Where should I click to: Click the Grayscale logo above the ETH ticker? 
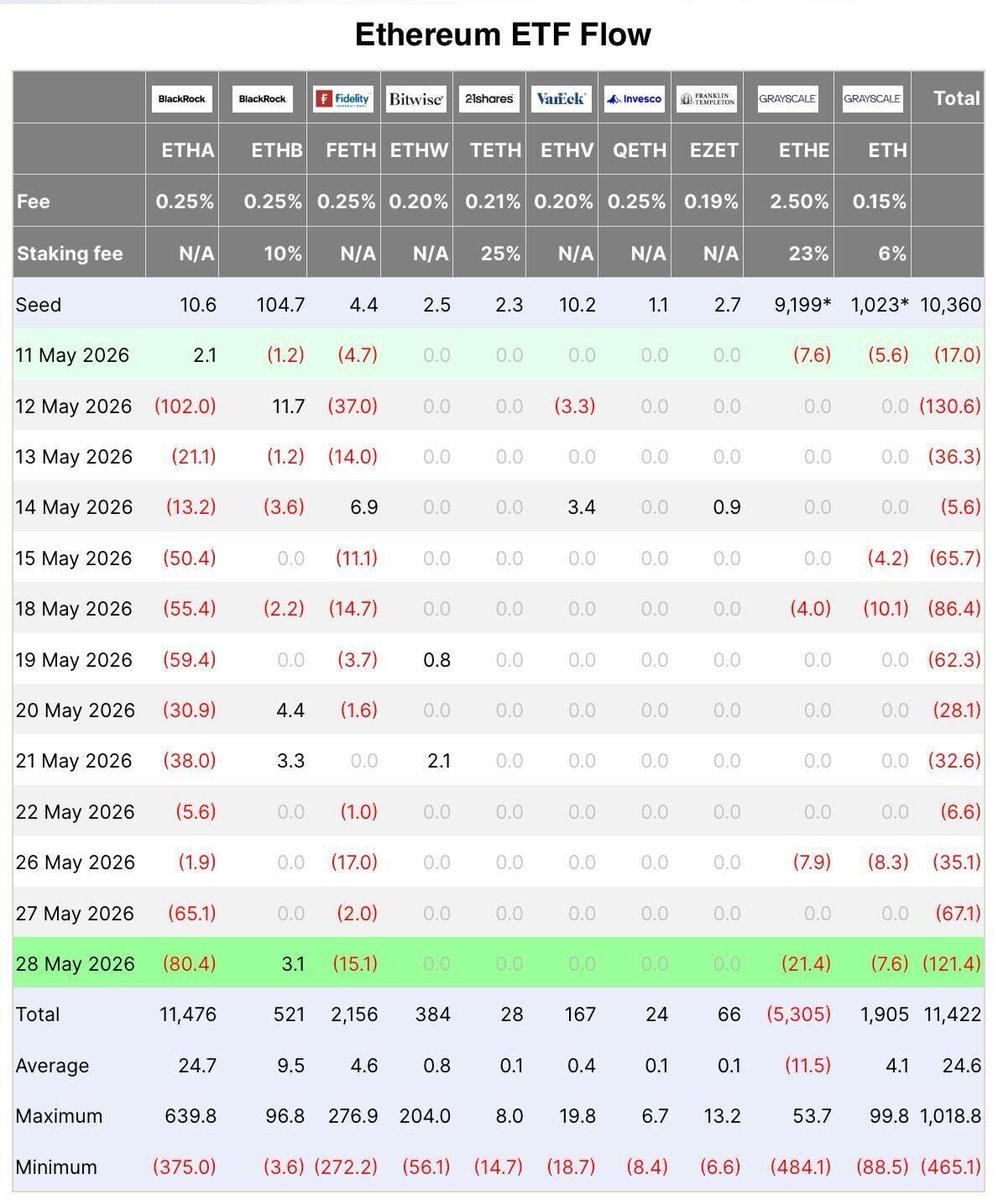coord(871,99)
